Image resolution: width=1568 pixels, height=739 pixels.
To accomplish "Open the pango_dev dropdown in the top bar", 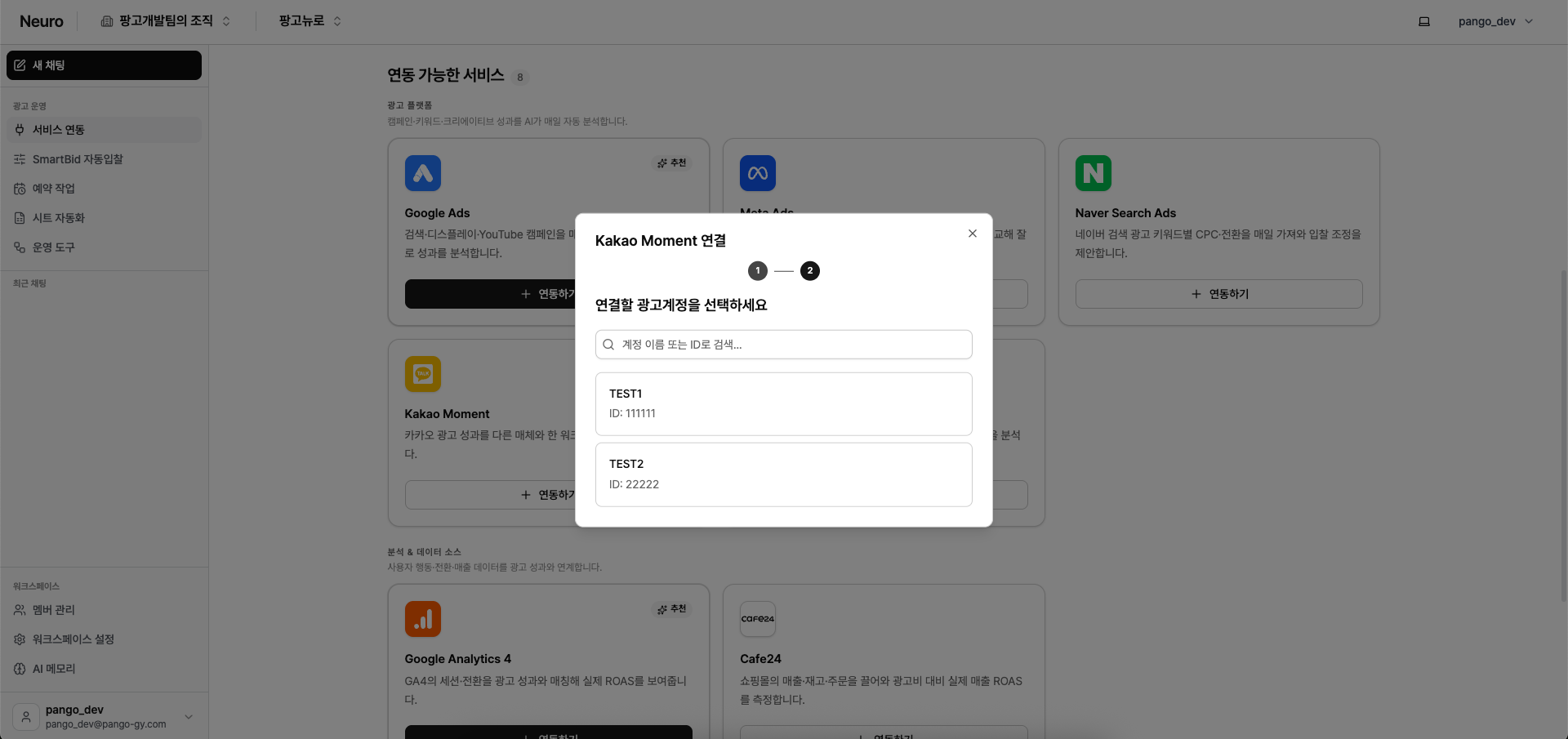I will [x=1495, y=21].
